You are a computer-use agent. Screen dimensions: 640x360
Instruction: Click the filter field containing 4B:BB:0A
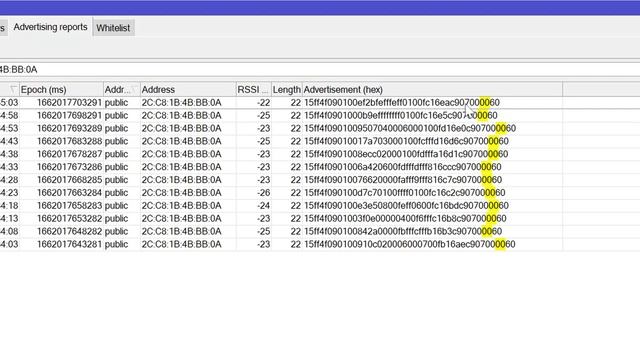point(320,69)
